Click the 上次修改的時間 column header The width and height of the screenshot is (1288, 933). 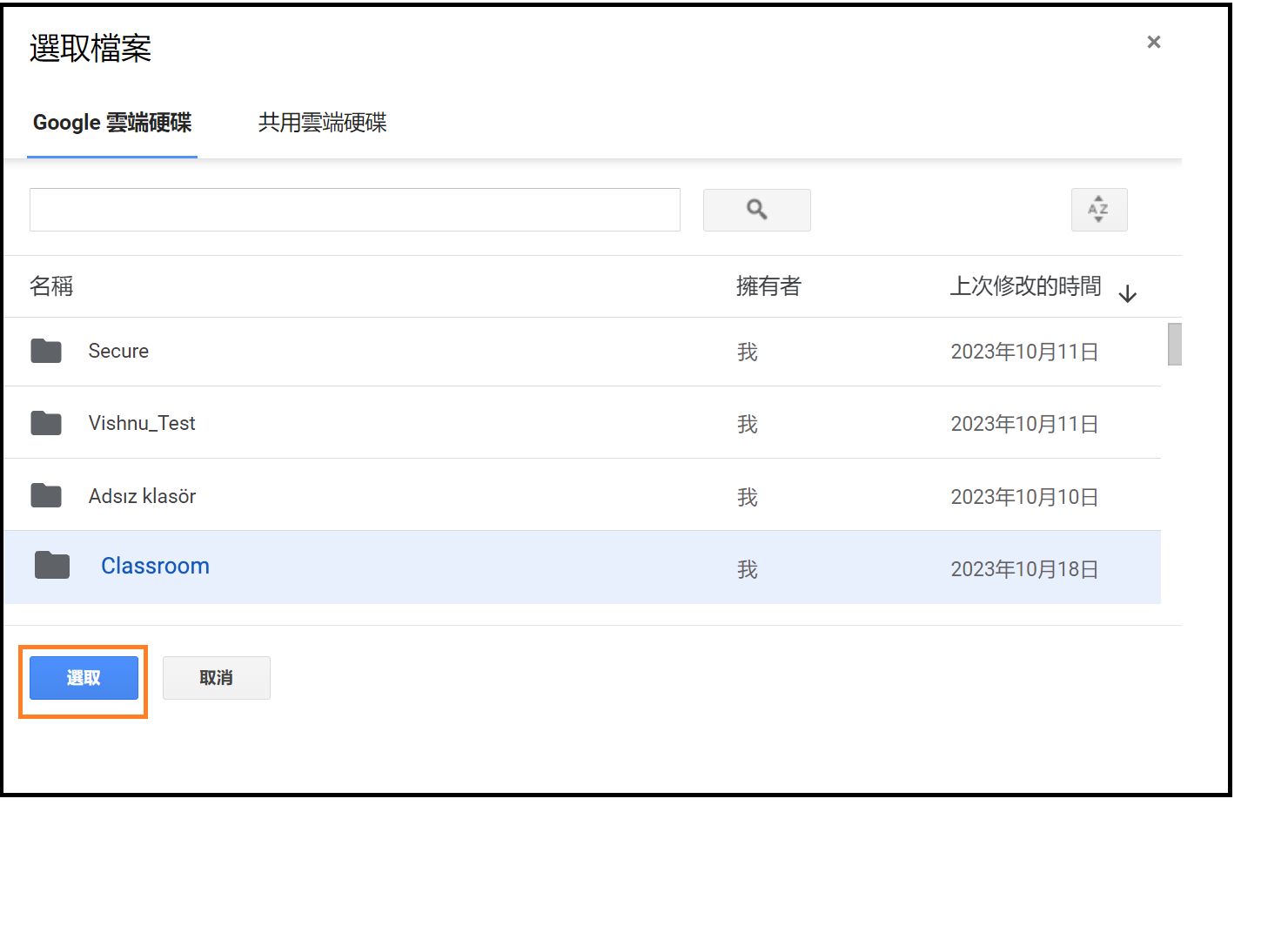pyautogui.click(x=1026, y=286)
